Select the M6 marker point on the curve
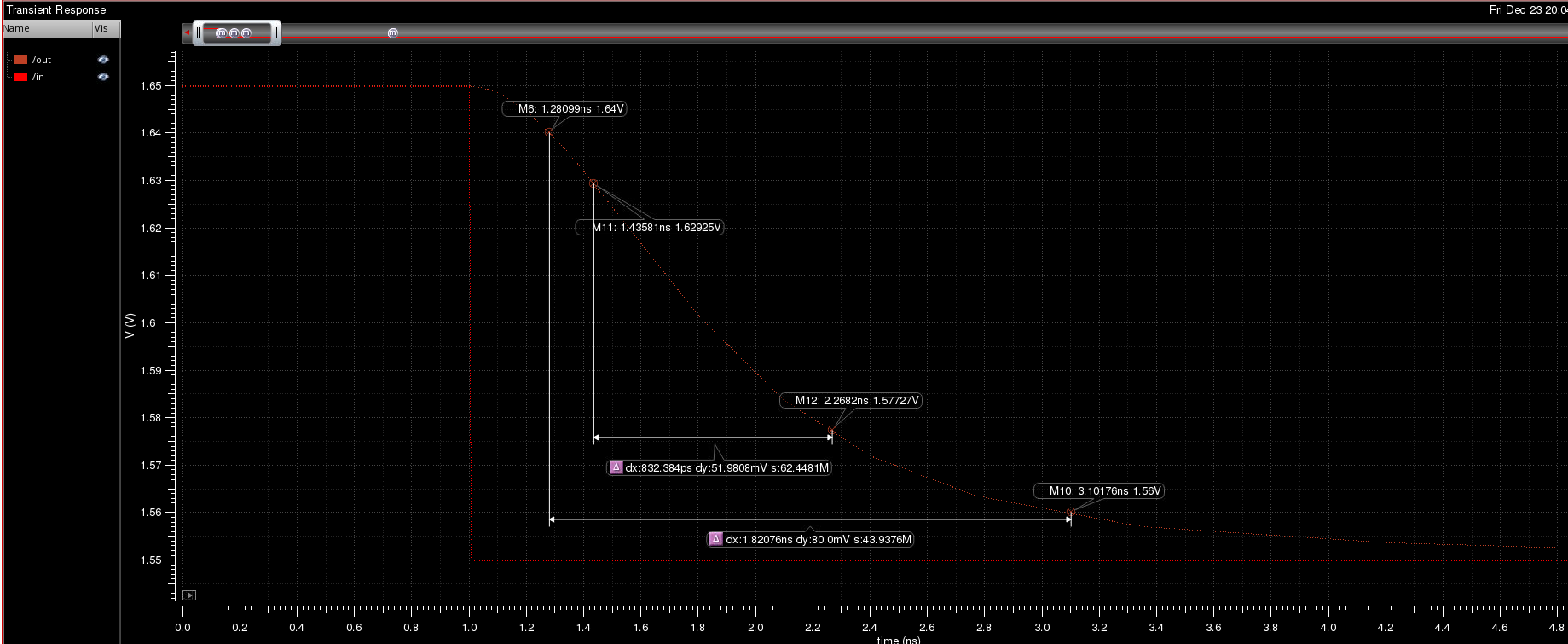 pos(549,132)
